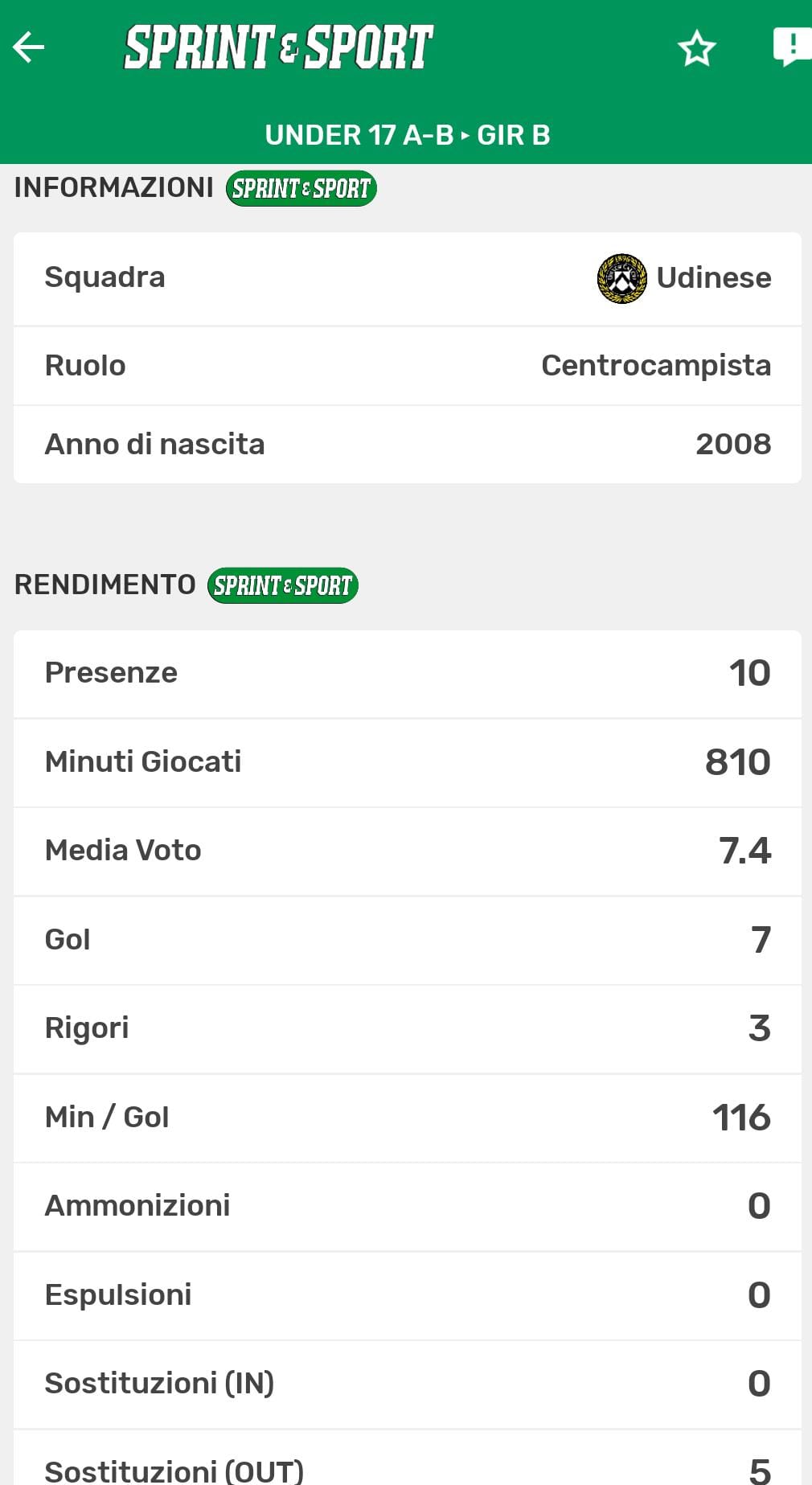The image size is (812, 1485).
Task: Tap Sprint & Sport badge beside Rendimento
Action: [282, 585]
